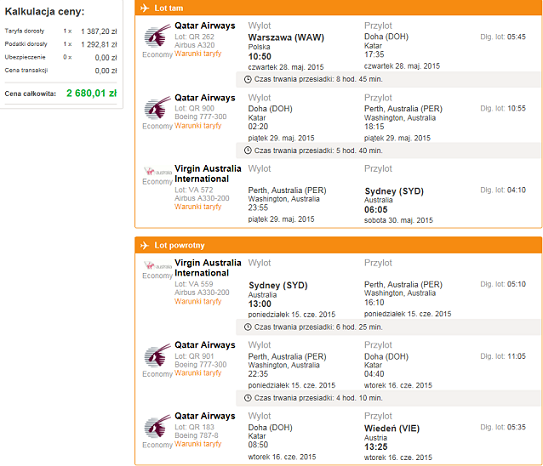Click flight duration Dłg. lot: 10:55
Screen dimensions: 543x466
click(503, 108)
